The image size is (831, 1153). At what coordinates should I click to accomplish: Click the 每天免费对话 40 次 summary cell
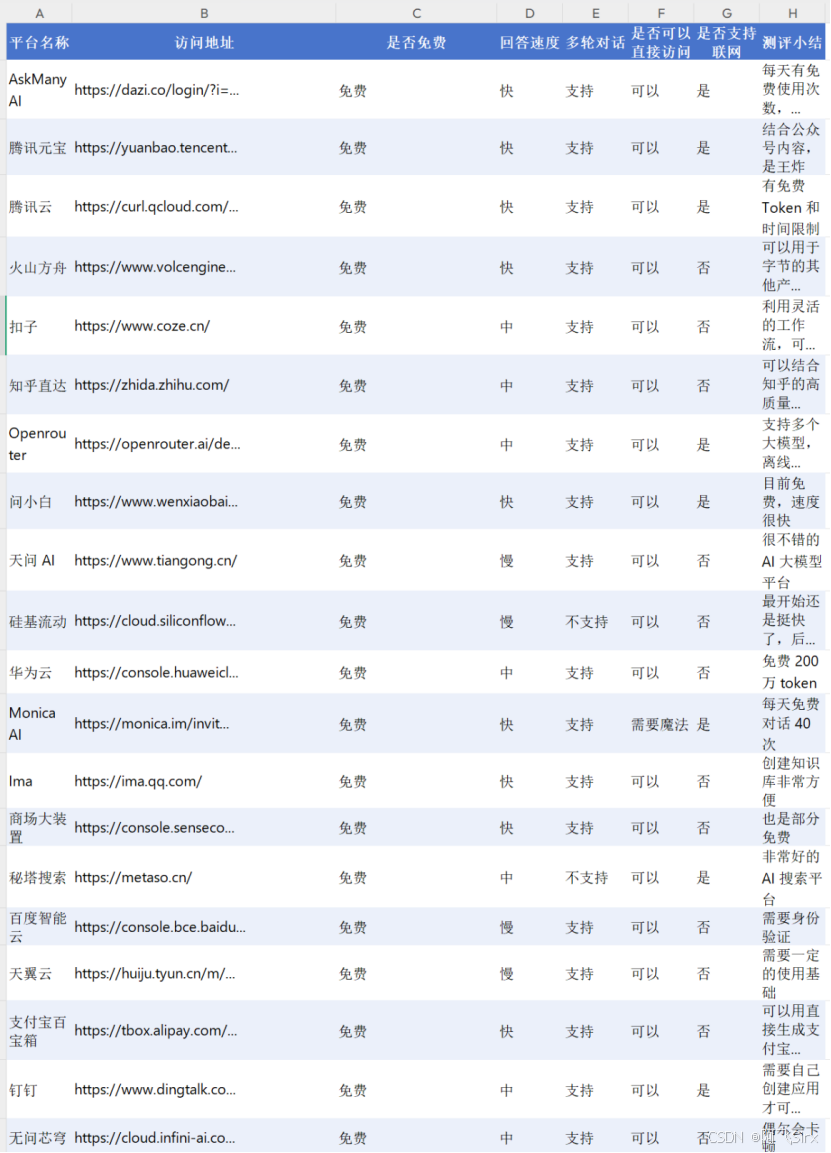(791, 724)
